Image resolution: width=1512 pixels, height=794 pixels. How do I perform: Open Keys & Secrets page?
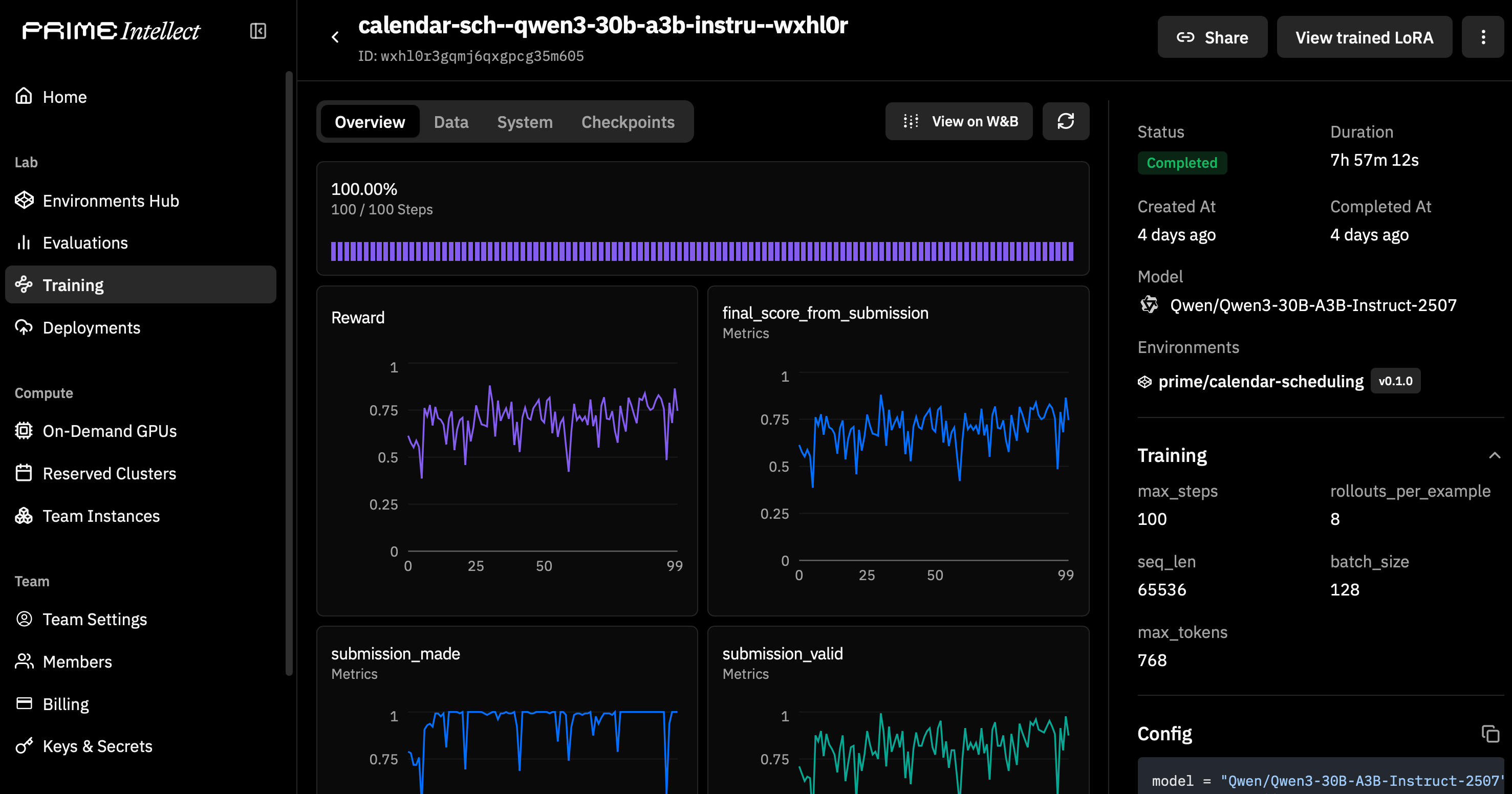[141, 746]
